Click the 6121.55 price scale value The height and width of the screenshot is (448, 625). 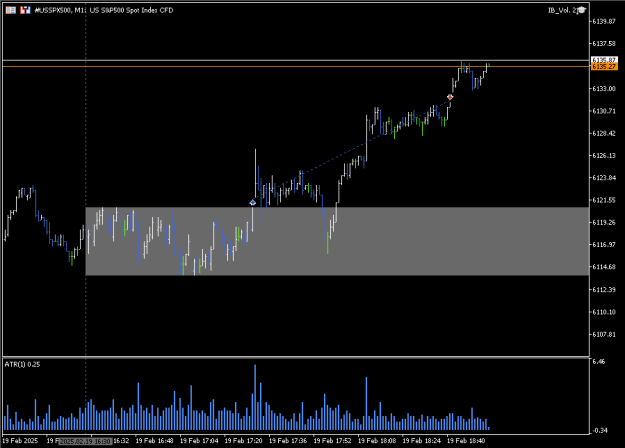604,200
